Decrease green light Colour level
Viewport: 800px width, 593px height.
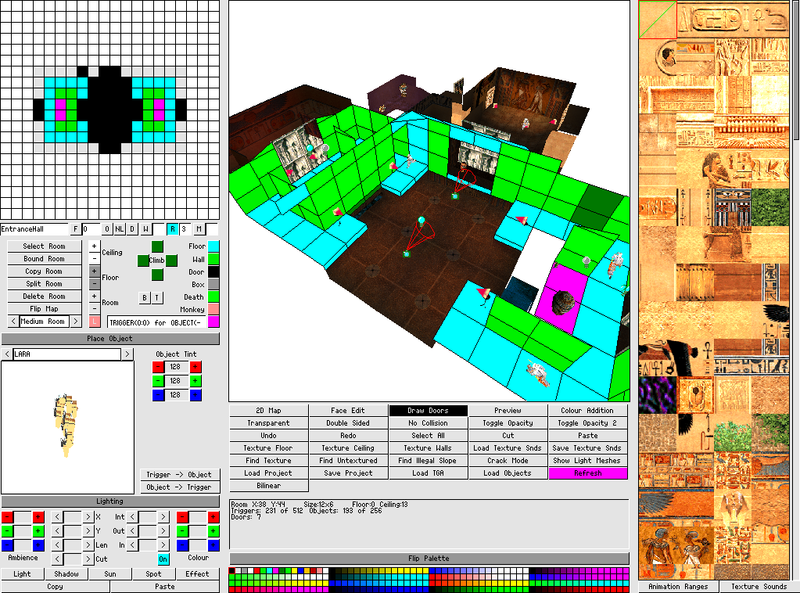point(182,531)
